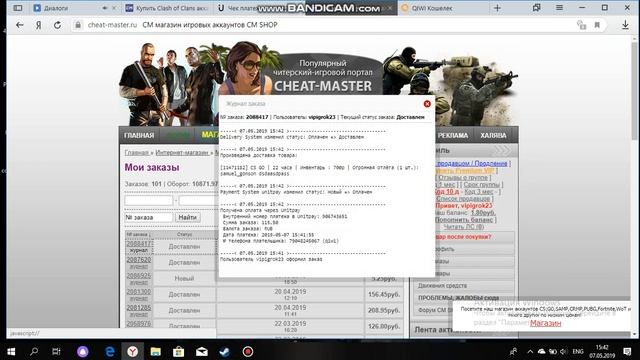Open РЕКЛАМА in the site menu

tap(453, 136)
